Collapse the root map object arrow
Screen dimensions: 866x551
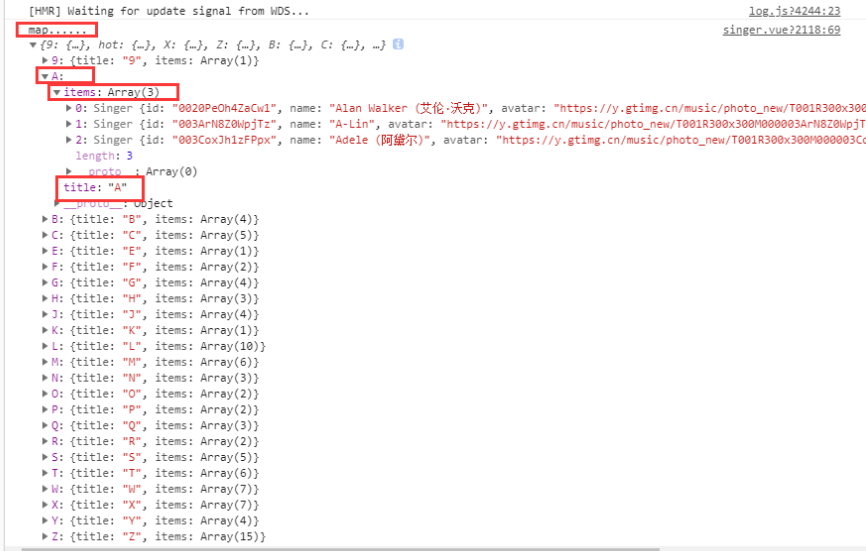click(x=33, y=45)
